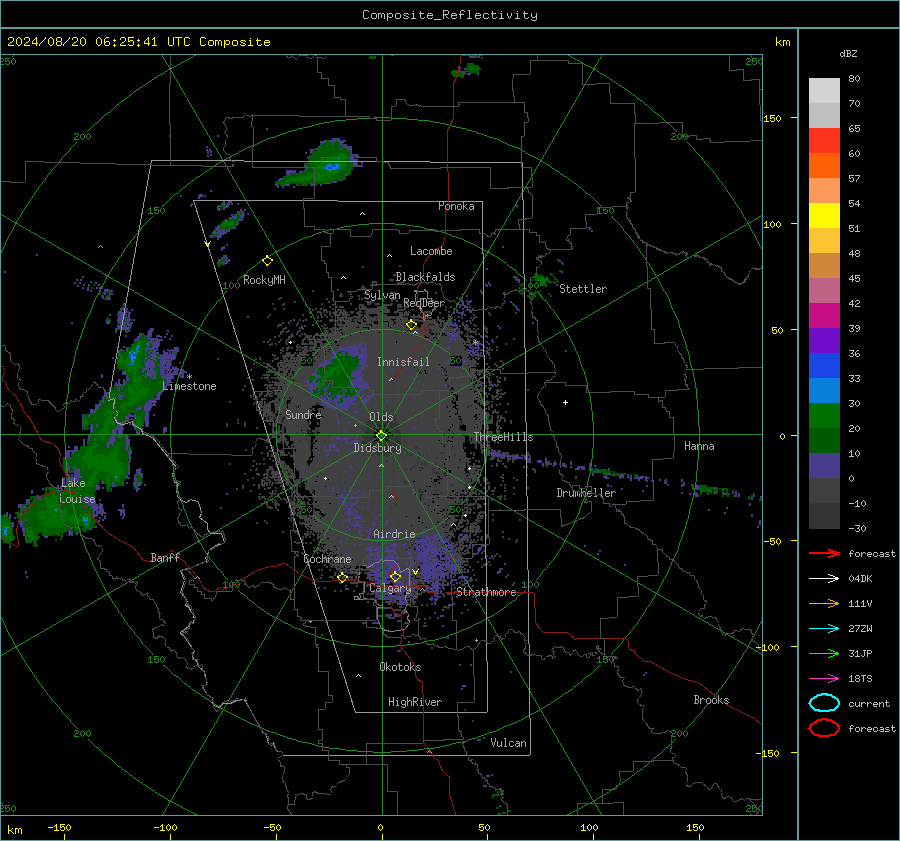Click the yellow diamond marker above Calgary
This screenshot has height=841, width=900.
395,576
